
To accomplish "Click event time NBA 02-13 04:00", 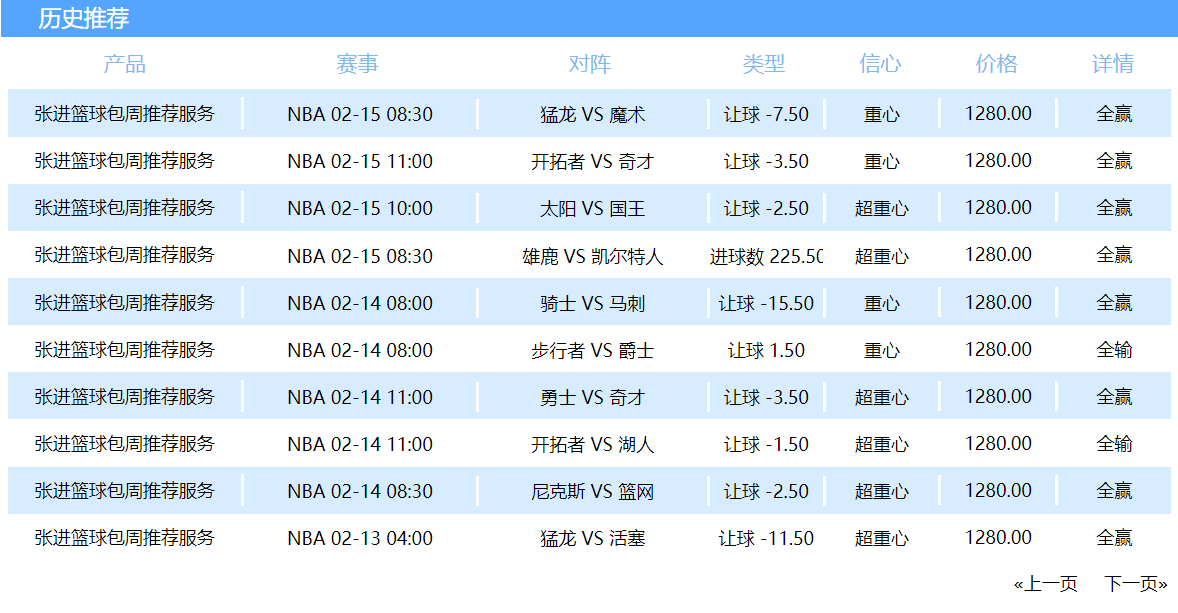I will click(x=360, y=538).
